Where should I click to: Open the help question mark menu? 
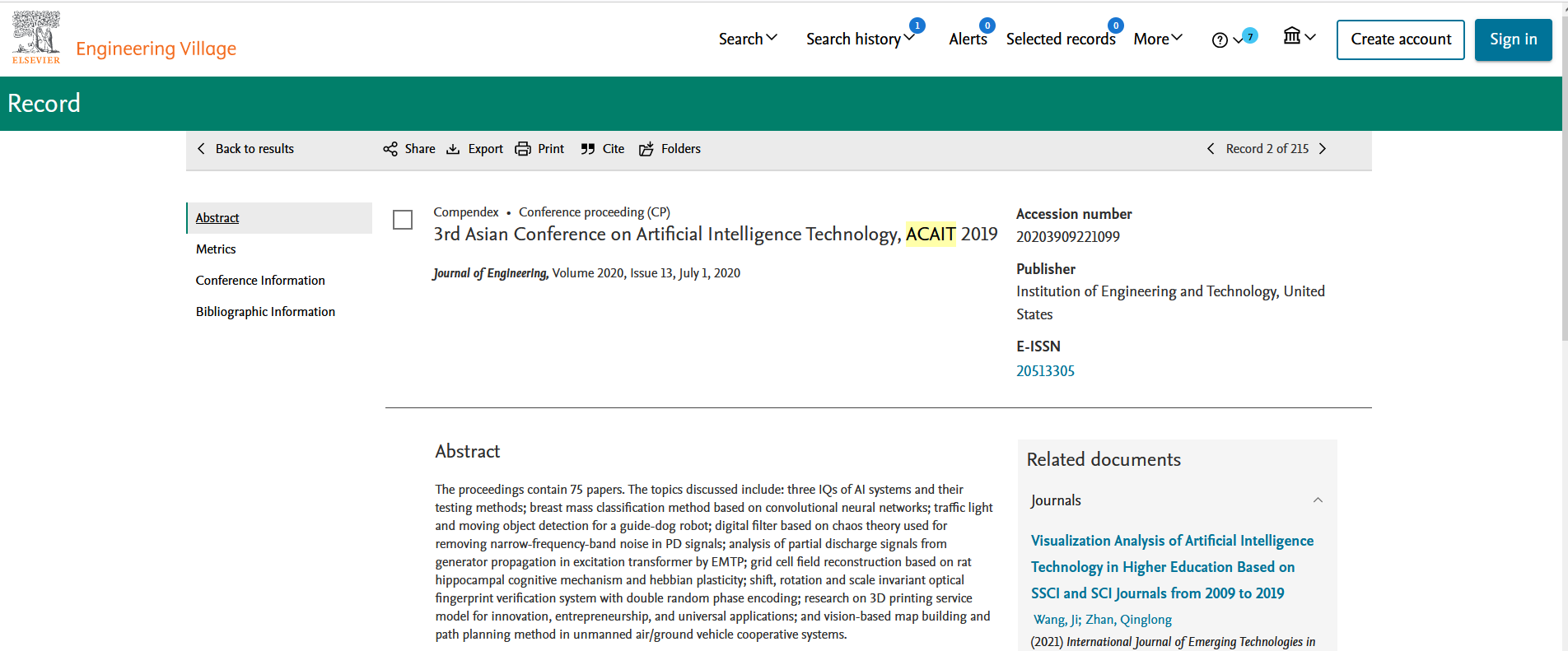pyautogui.click(x=1226, y=40)
